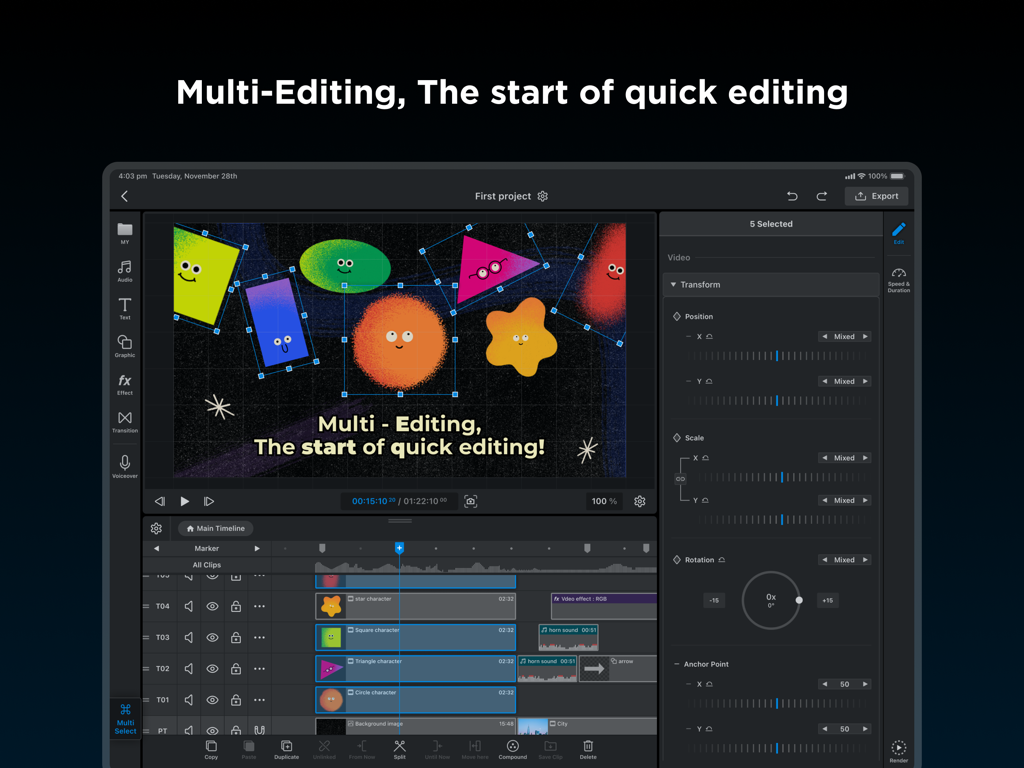Select the Text tool in the sidebar
This screenshot has height=768, width=1024.
(124, 308)
